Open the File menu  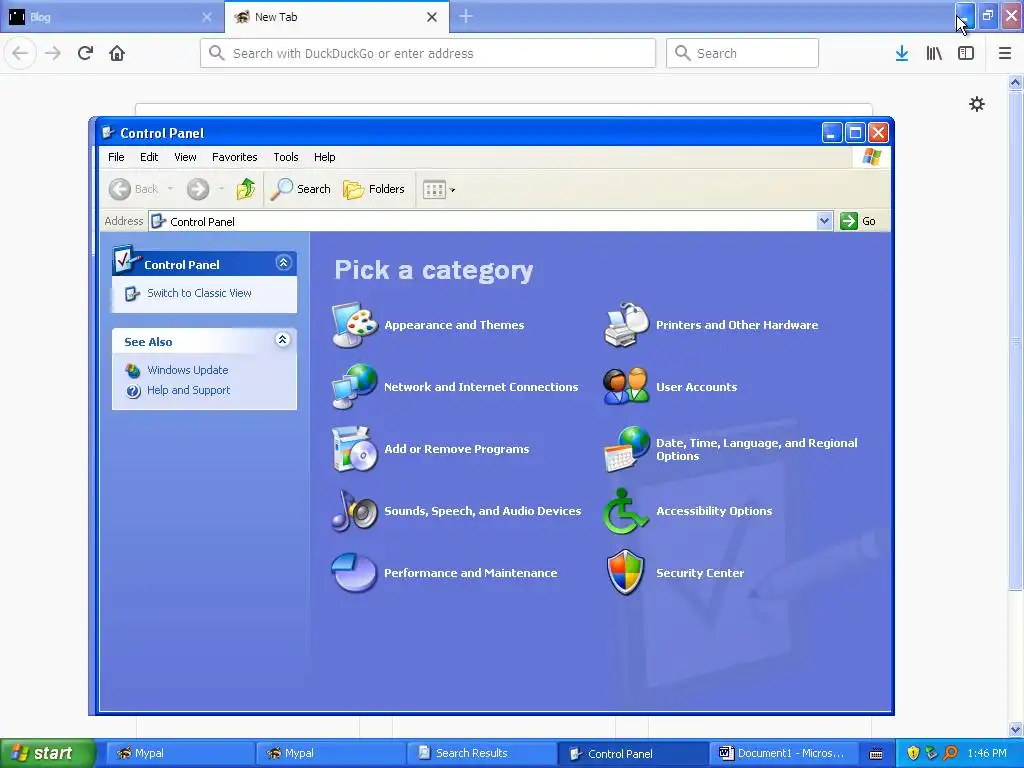coord(116,157)
